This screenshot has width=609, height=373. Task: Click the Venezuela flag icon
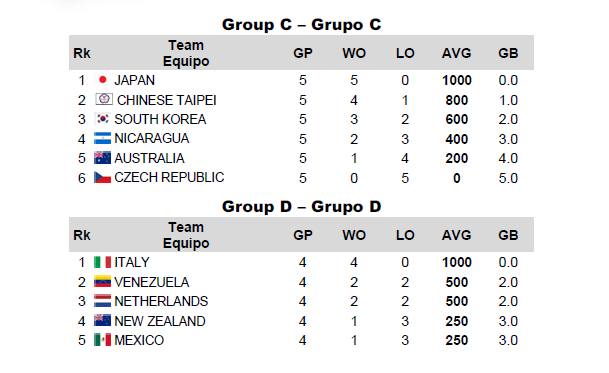(103, 281)
